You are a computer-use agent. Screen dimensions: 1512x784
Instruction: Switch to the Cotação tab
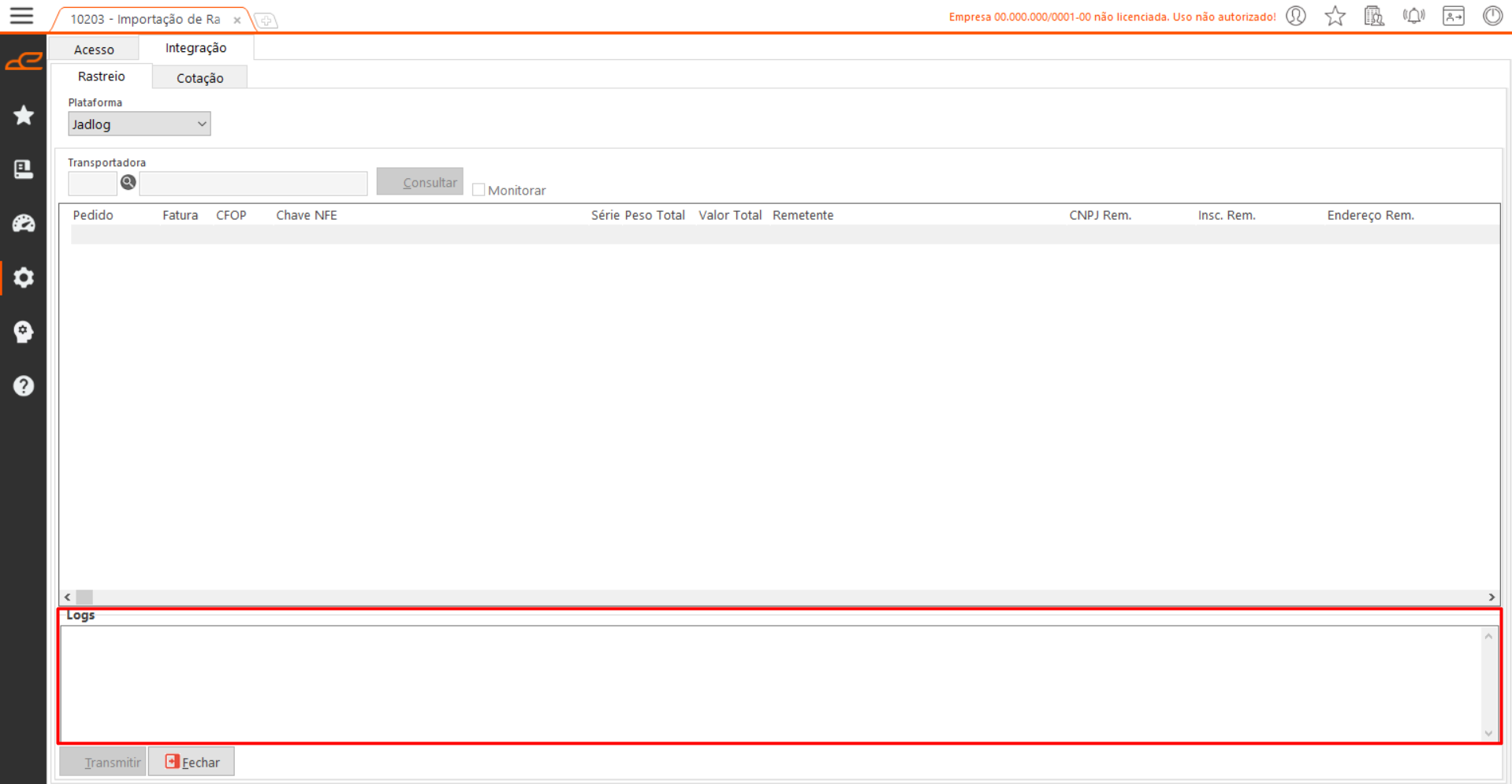(x=199, y=78)
